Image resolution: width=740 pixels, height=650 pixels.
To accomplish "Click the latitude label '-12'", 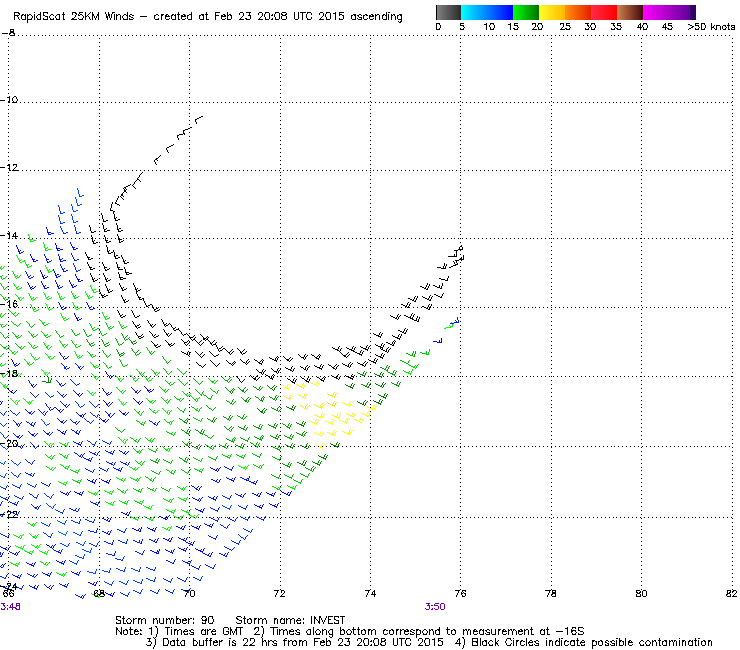I will point(9,168).
